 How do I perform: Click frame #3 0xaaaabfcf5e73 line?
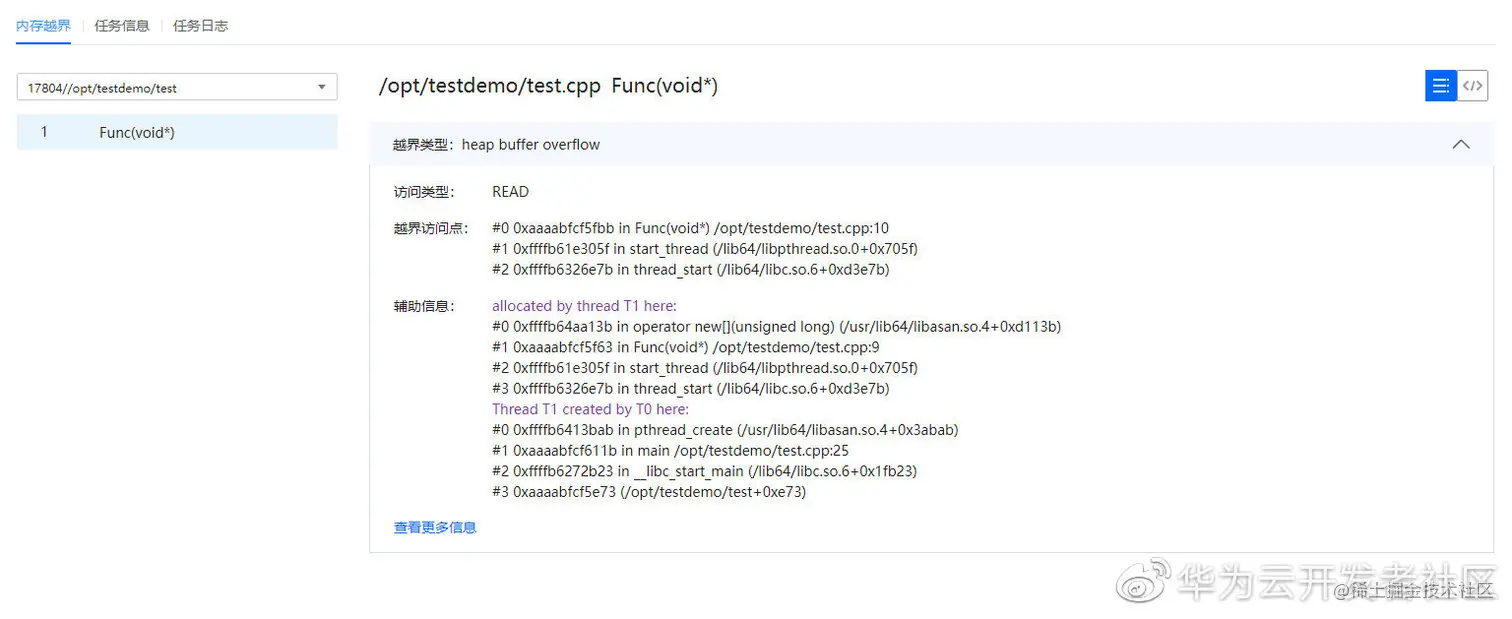coord(649,492)
